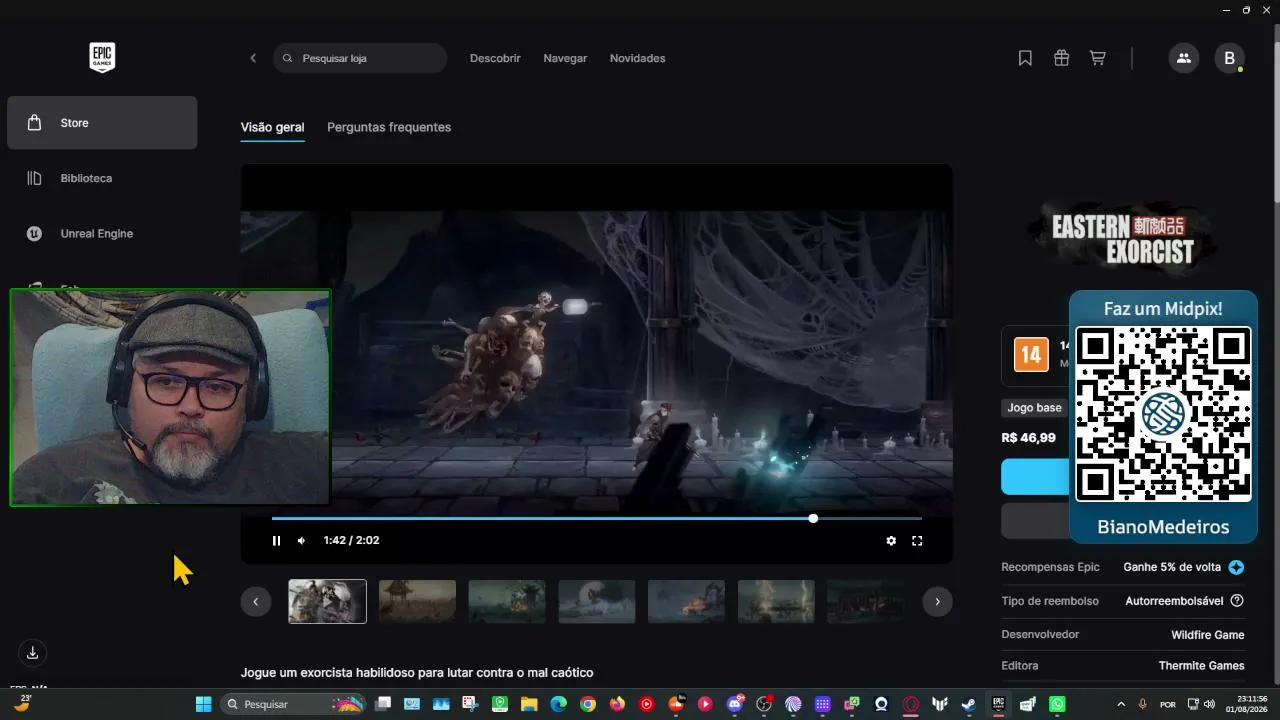
Task: Open File Explorer from the taskbar
Action: pyautogui.click(x=529, y=704)
